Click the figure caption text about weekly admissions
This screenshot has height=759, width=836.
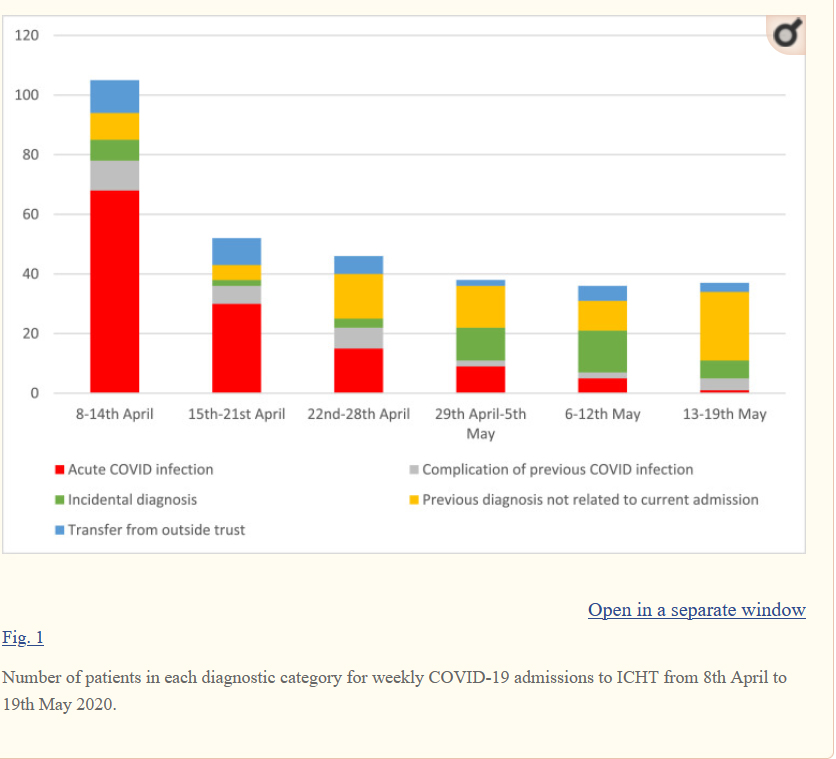point(394,689)
